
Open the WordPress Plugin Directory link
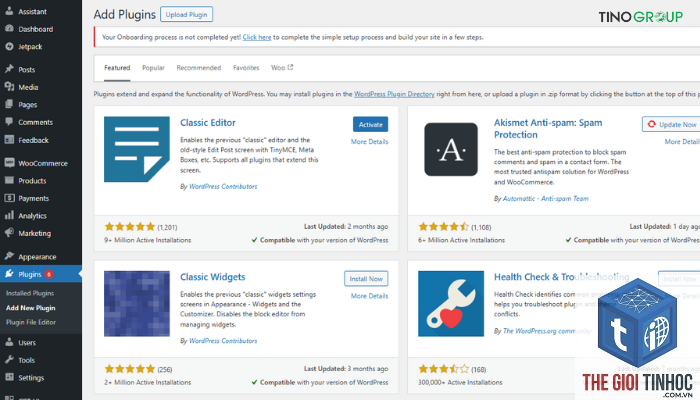pyautogui.click(x=394, y=94)
